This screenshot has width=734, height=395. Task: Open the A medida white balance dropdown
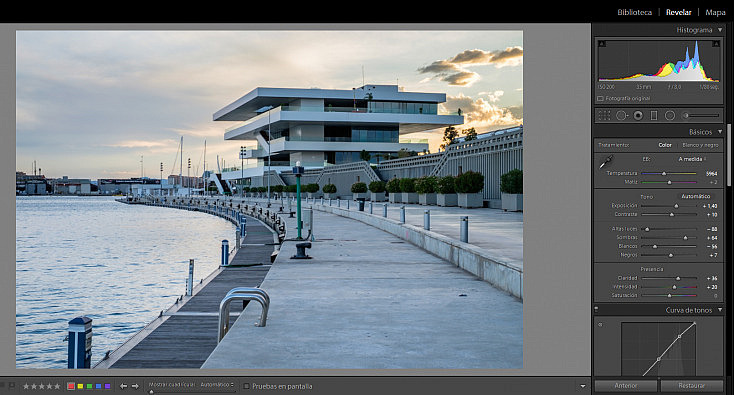(692, 159)
